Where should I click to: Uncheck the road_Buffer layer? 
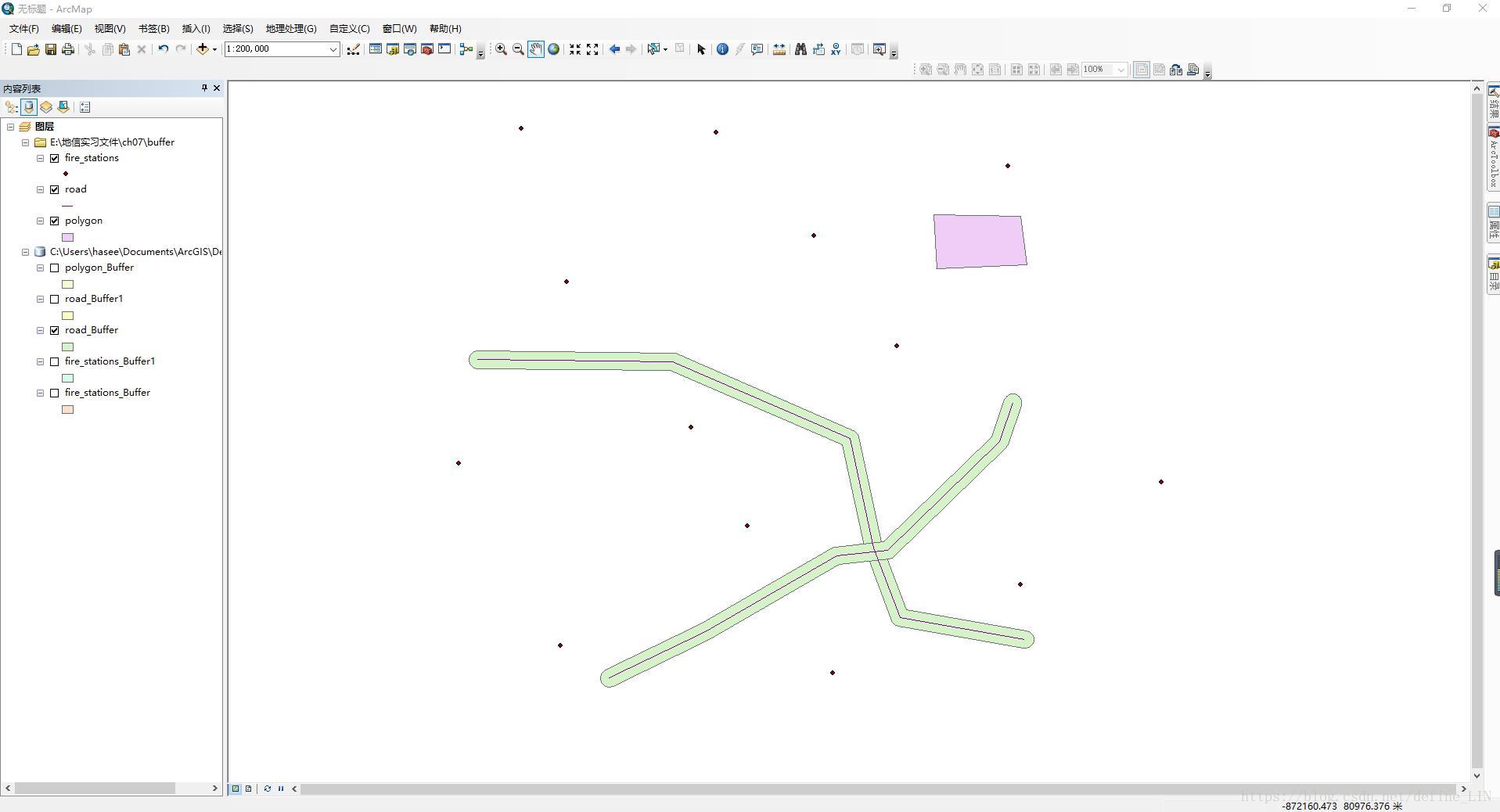tap(55, 330)
